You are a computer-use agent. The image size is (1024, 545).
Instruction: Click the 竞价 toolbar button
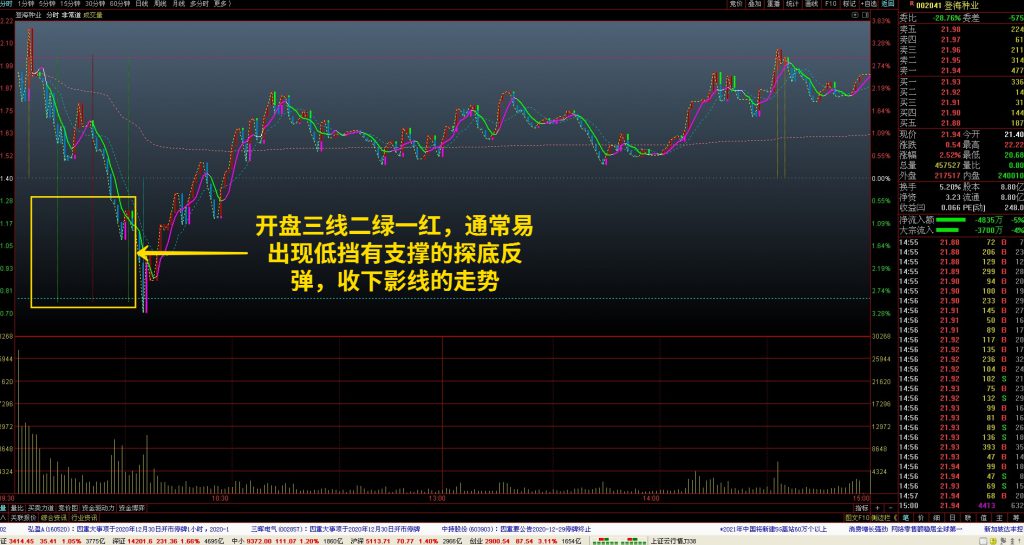[736, 4]
